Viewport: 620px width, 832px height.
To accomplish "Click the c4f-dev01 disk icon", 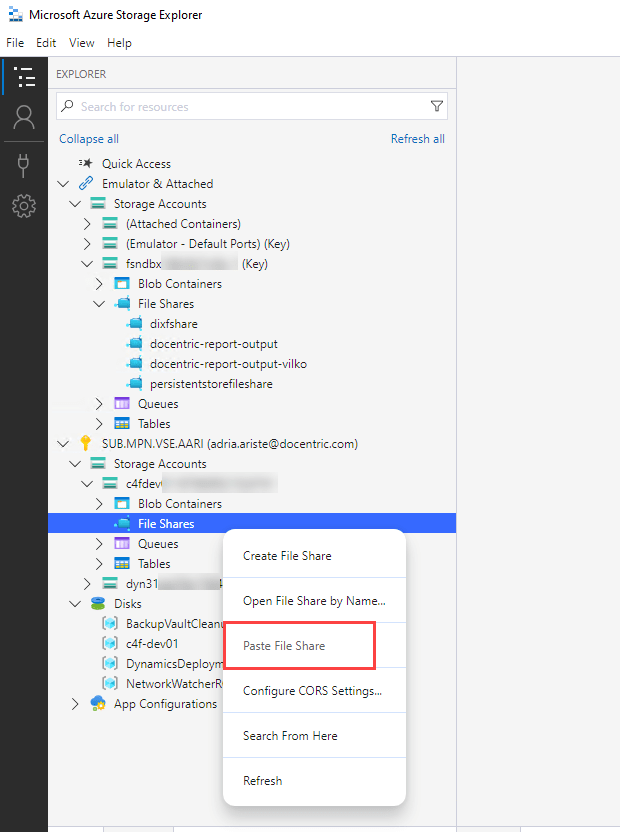I will pyautogui.click(x=110, y=643).
